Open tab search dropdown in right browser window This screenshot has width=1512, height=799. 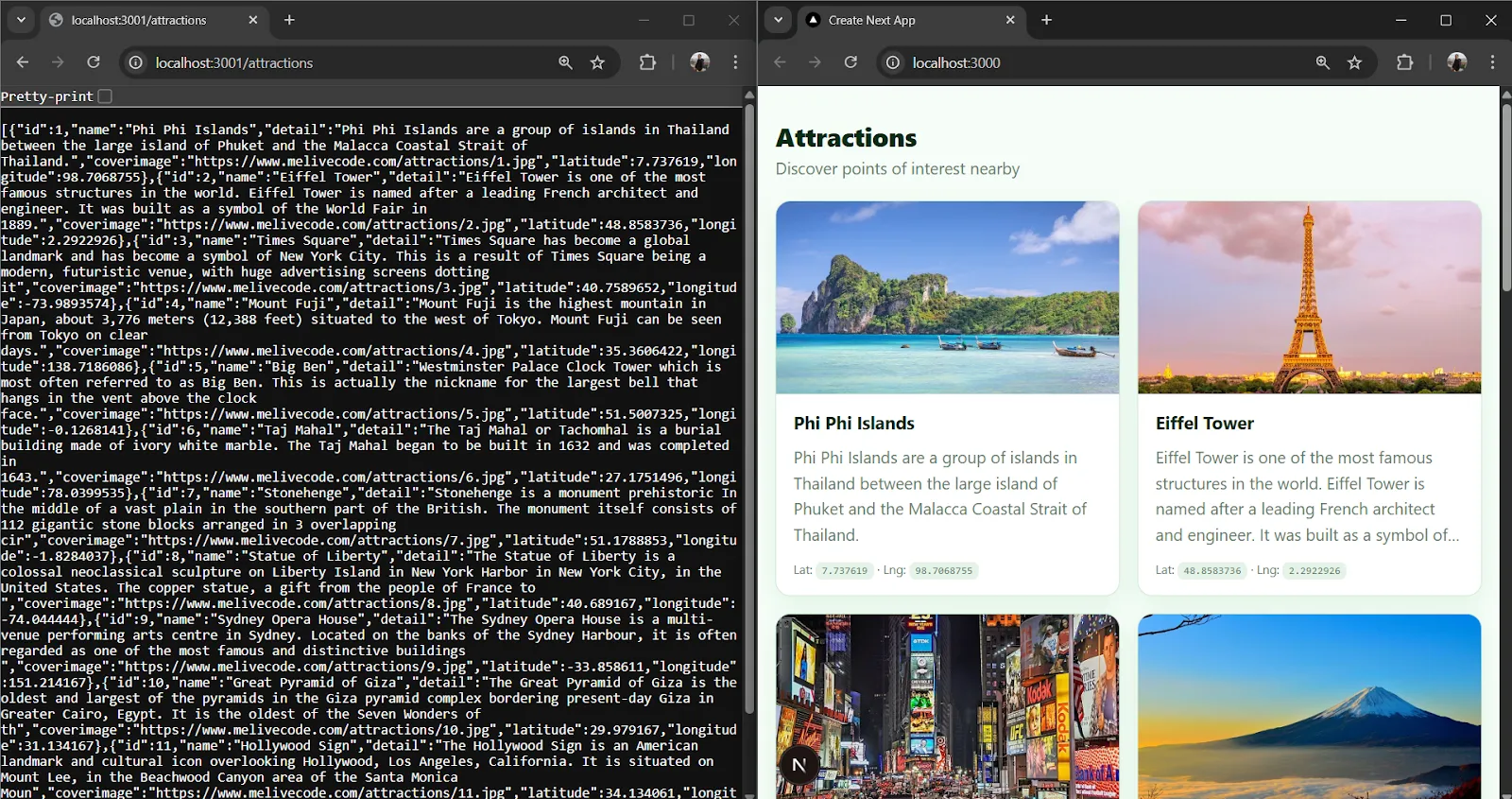[778, 20]
